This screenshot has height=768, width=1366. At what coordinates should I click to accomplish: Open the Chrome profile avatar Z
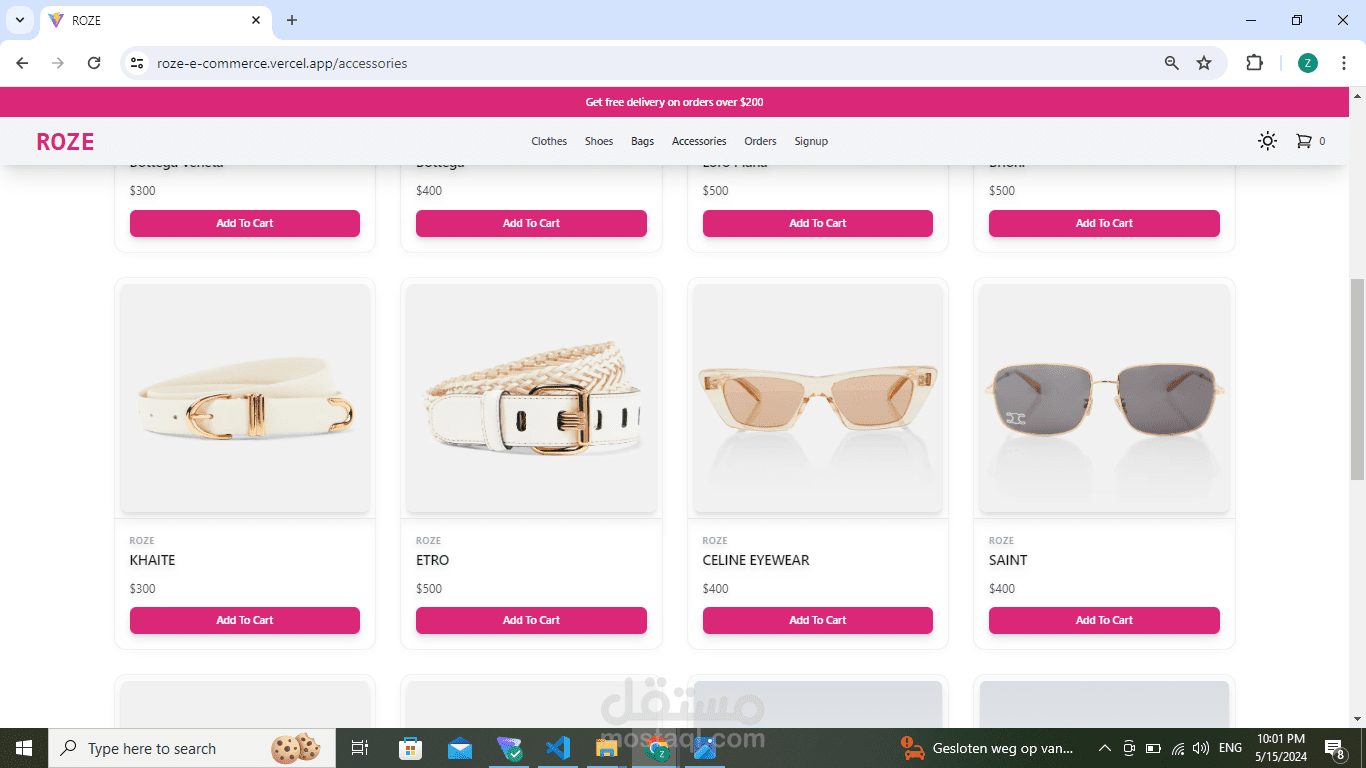coord(1308,63)
